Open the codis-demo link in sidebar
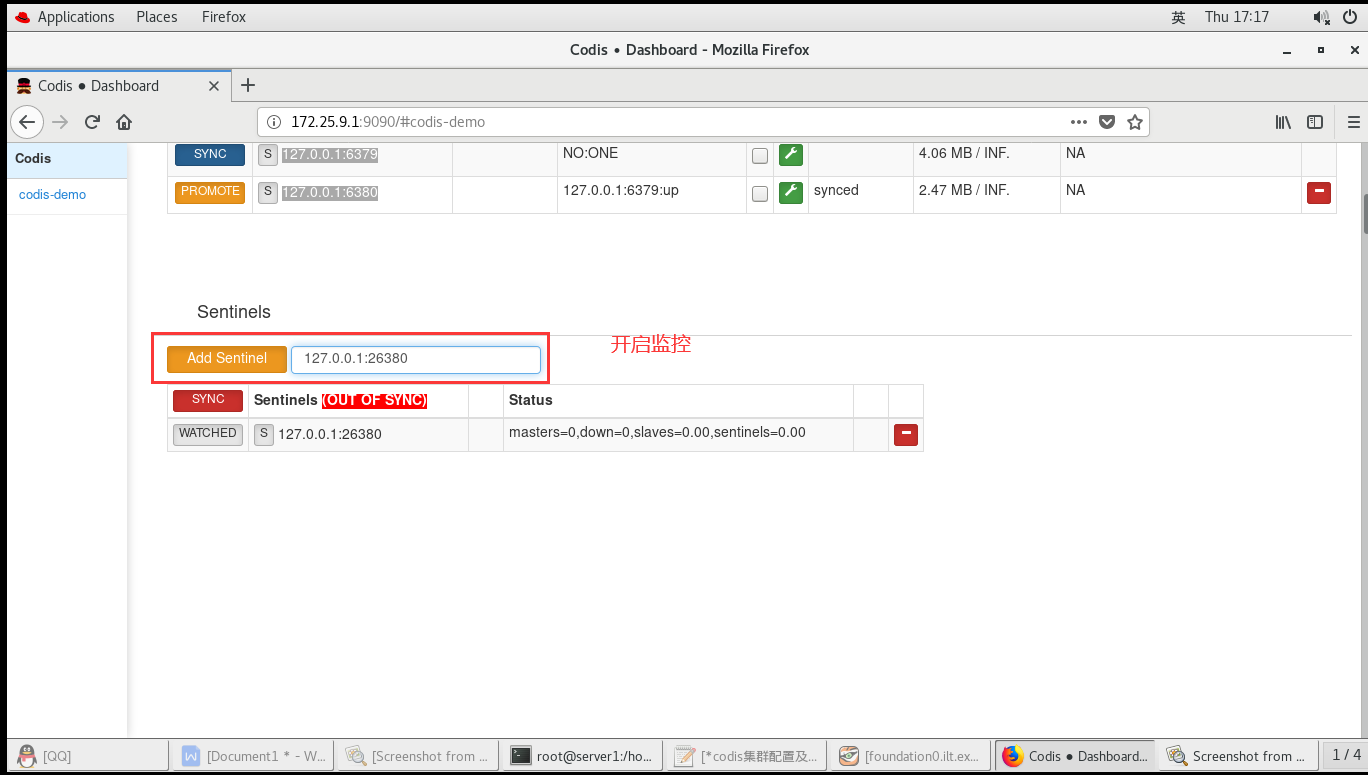Screen dimensions: 1368x775 click(52, 194)
